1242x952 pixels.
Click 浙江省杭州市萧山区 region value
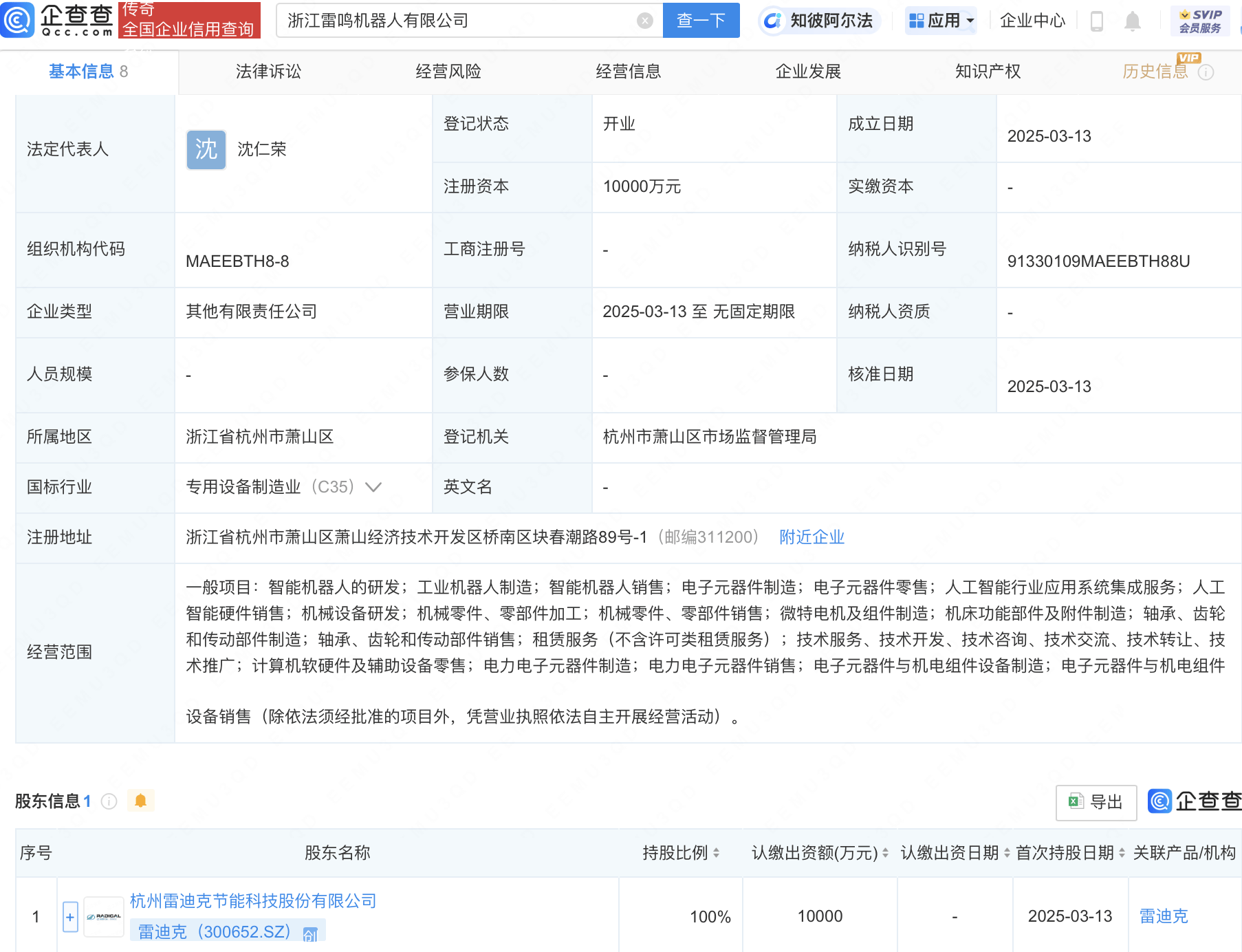coord(260,437)
